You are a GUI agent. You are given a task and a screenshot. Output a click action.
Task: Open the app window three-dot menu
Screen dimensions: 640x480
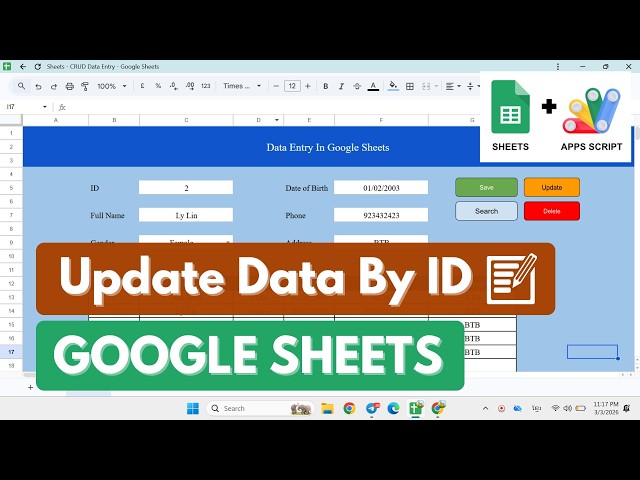coord(558,67)
